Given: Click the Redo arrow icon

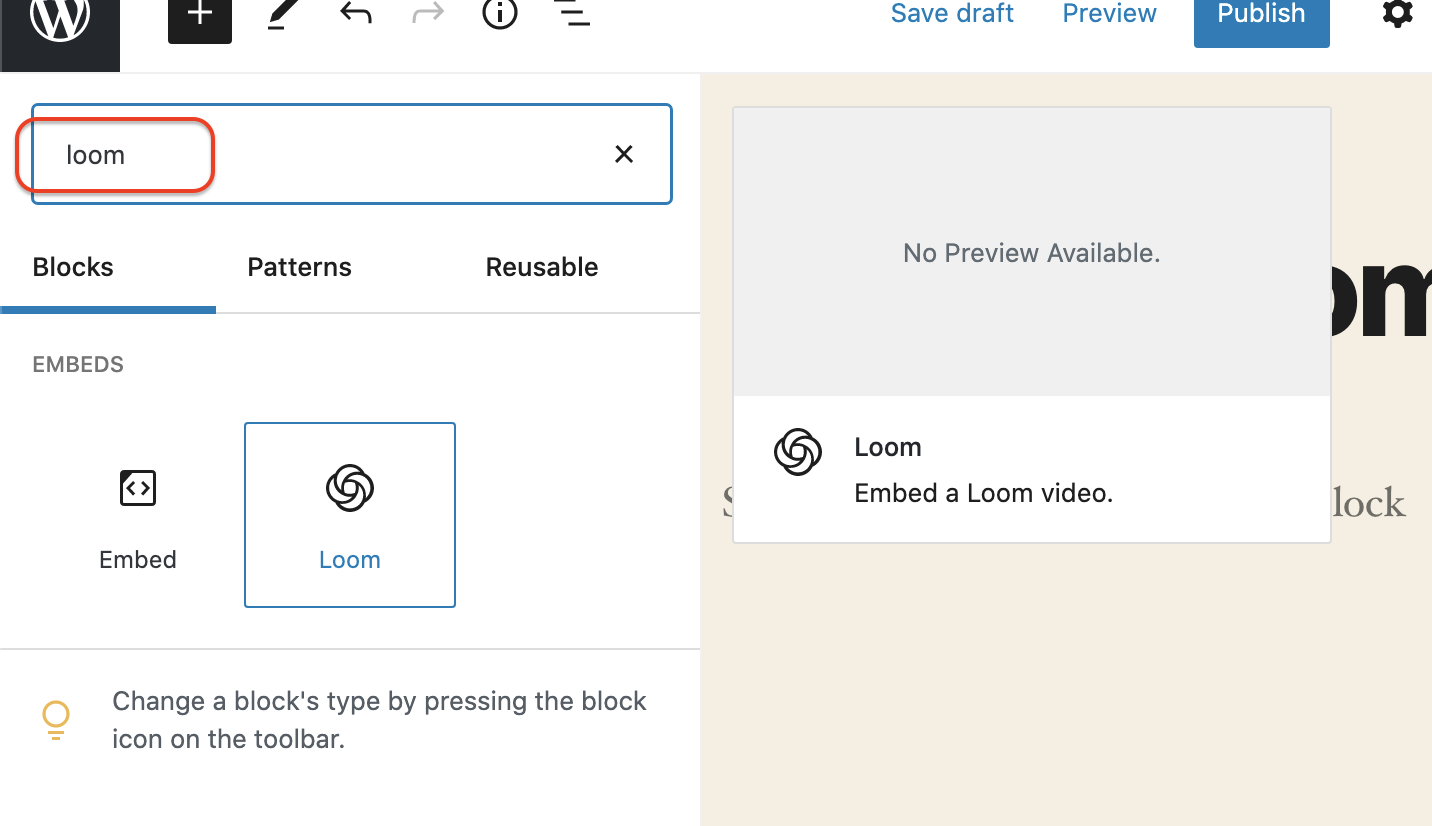Looking at the screenshot, I should point(428,14).
